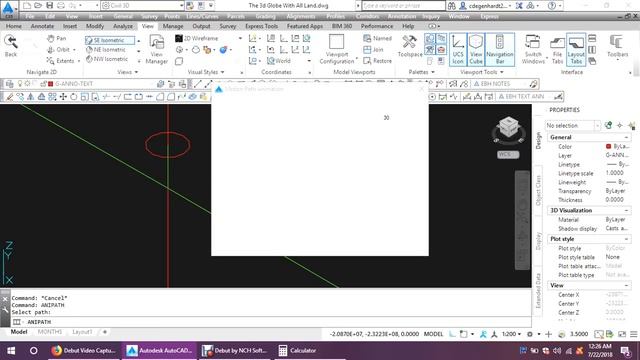Collapse the 3D Visualization section
The width and height of the screenshot is (640, 360).
[627, 211]
